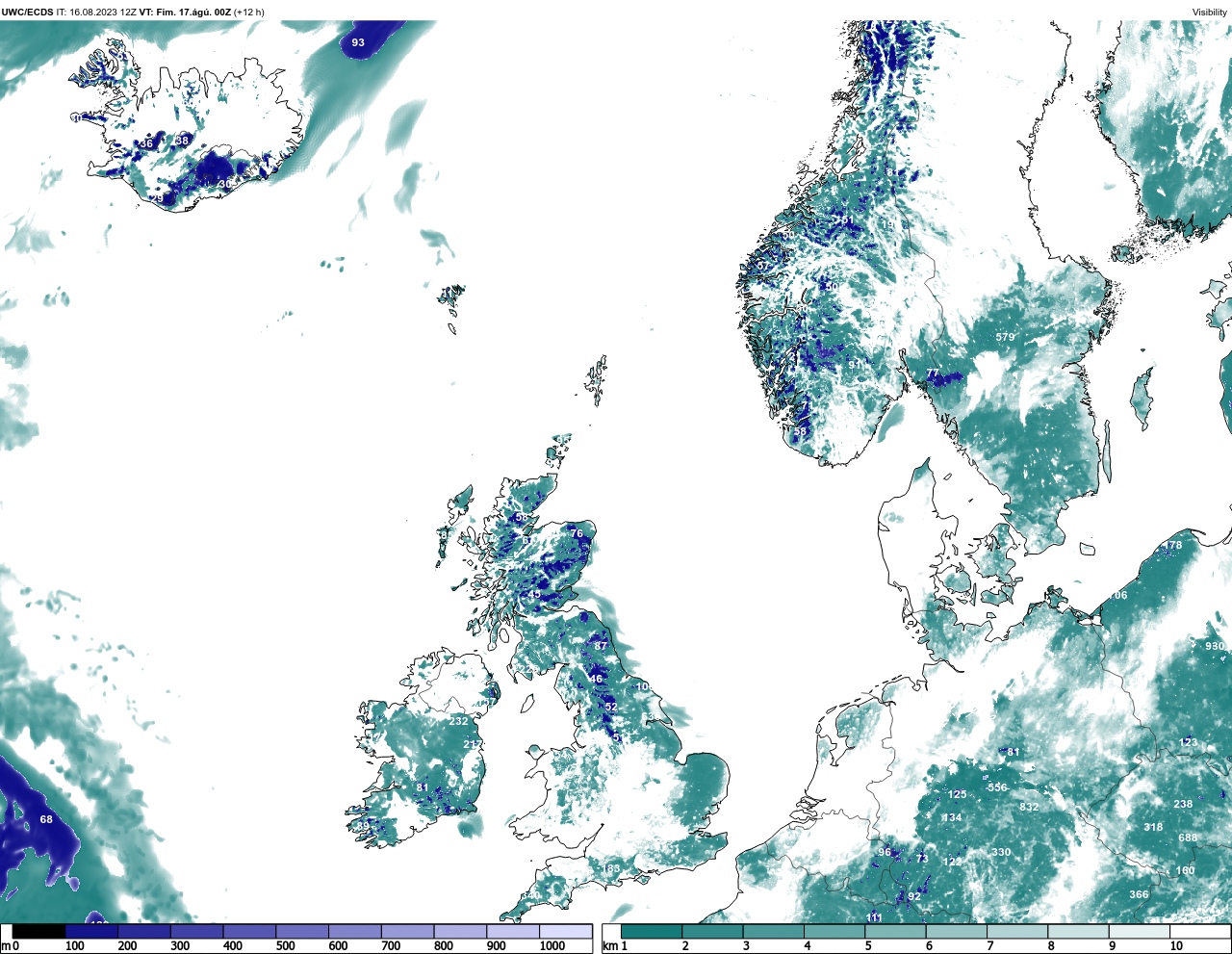
Task: Click the '93' value north of Iceland
Action: 358,42
